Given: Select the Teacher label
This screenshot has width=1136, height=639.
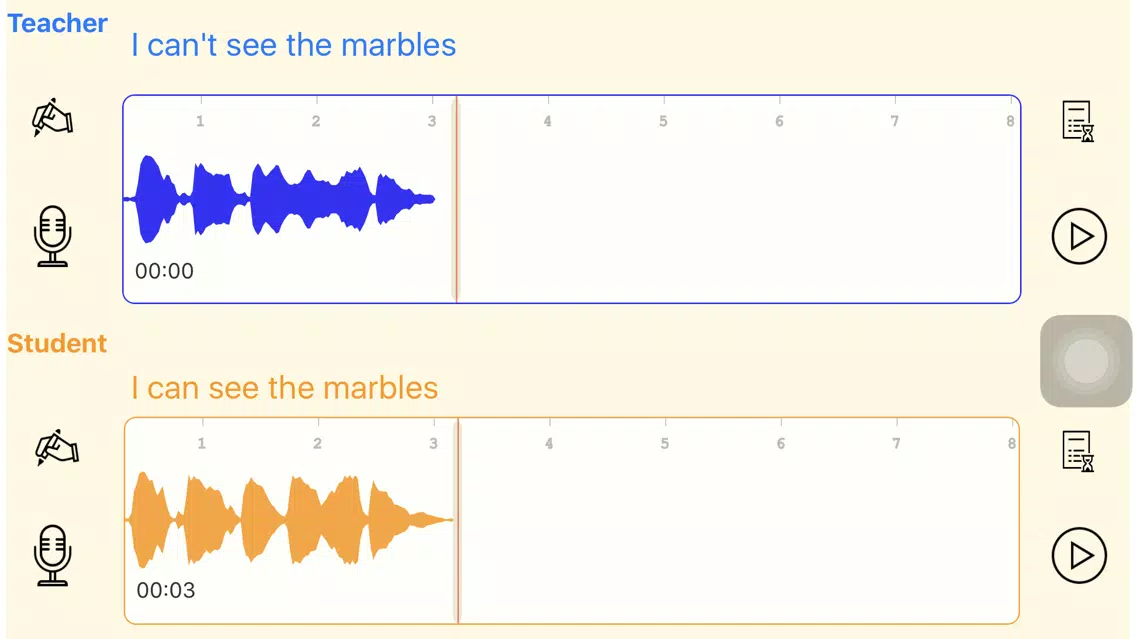Looking at the screenshot, I should (57, 23).
